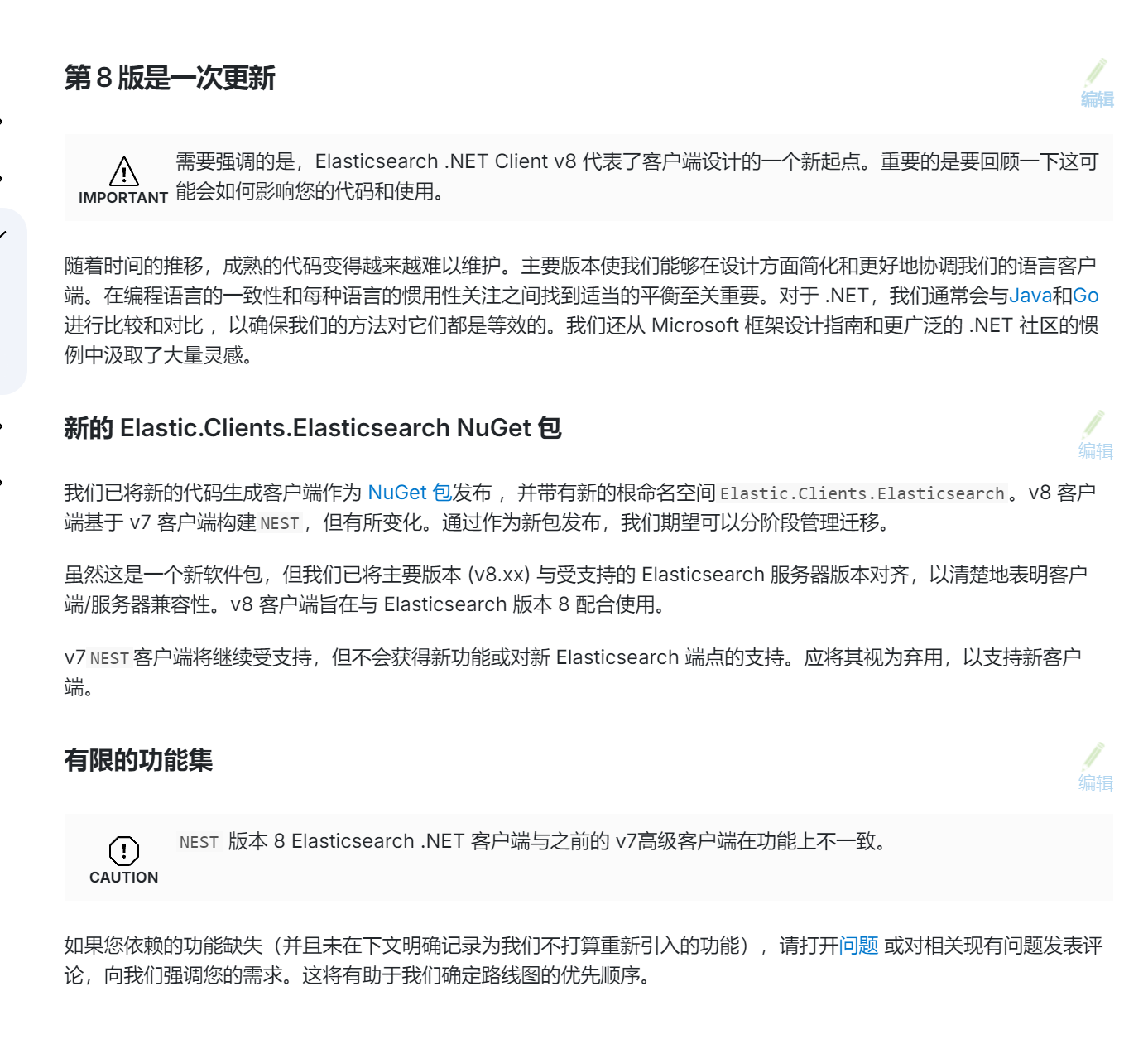Follow the Java link
1148x1049 pixels.
click(x=1030, y=296)
